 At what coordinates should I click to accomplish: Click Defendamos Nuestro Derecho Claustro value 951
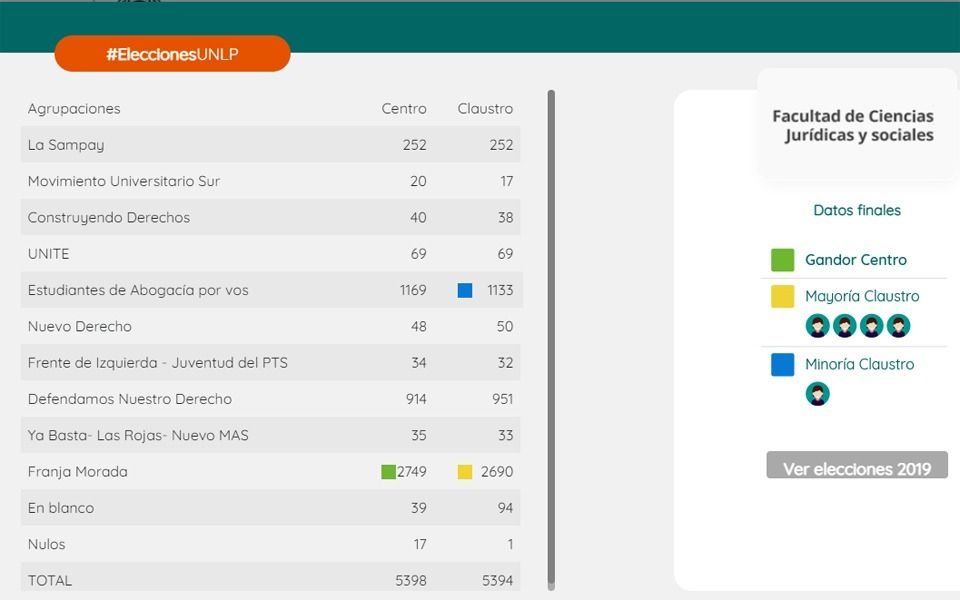(x=503, y=399)
